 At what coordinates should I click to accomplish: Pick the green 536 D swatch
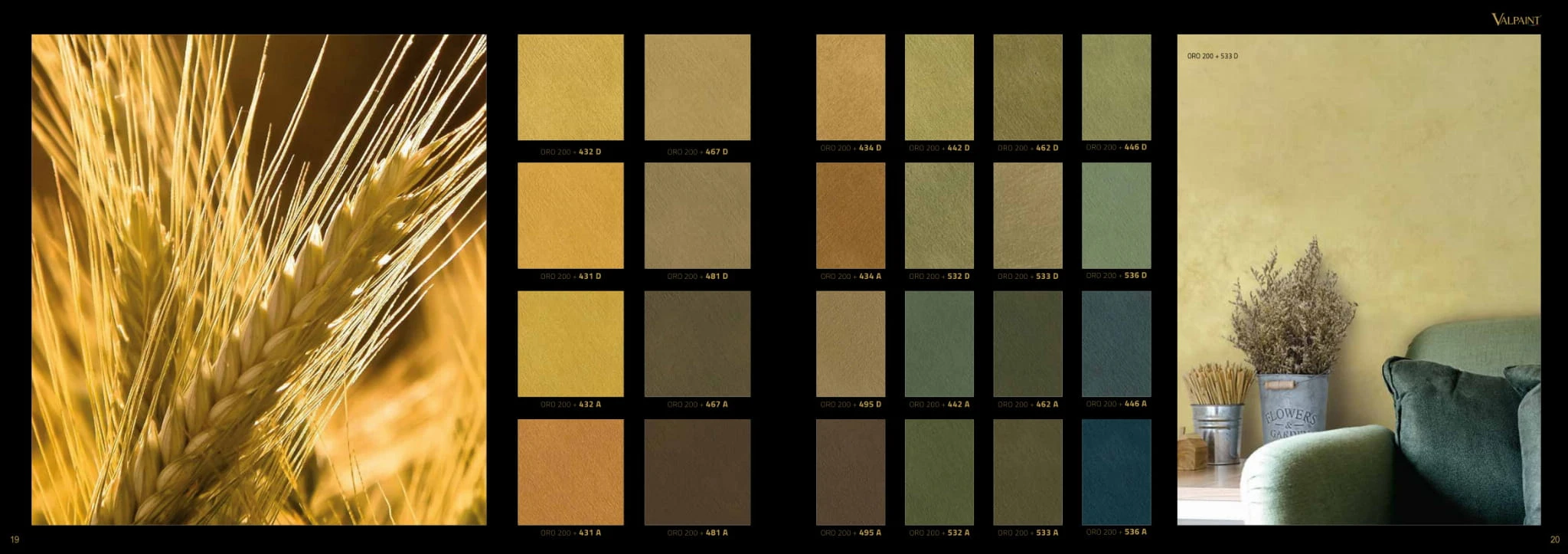click(1116, 215)
